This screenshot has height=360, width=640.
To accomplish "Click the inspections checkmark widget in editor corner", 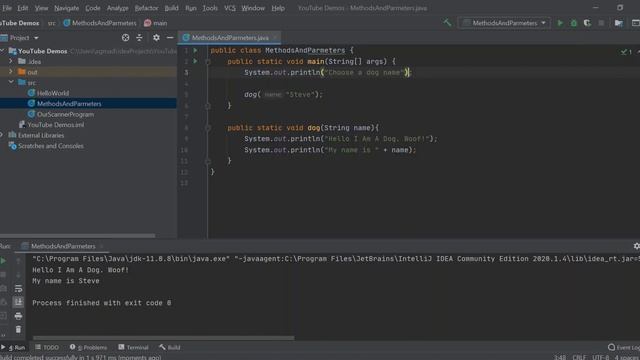I will (626, 52).
